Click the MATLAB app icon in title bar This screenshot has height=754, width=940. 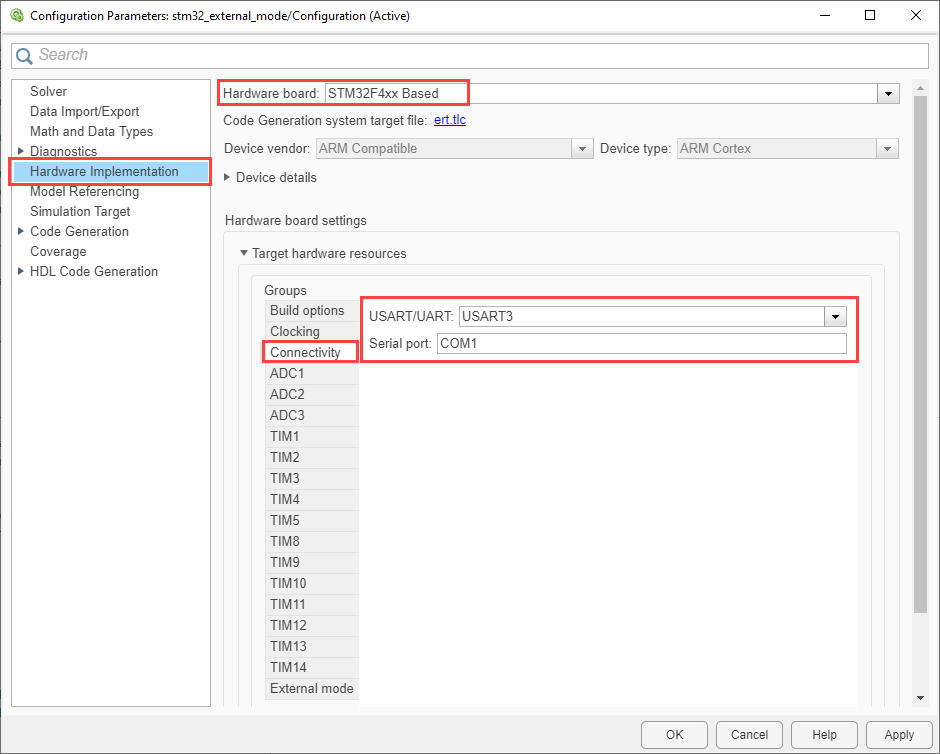coord(15,16)
